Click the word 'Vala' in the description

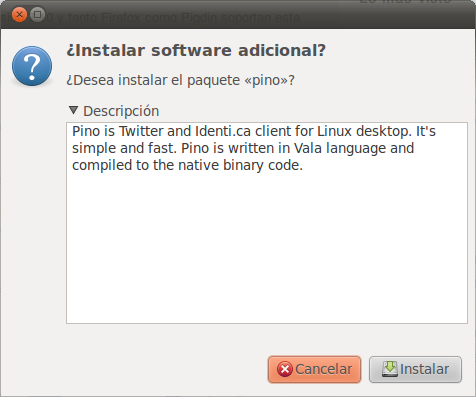tap(308, 148)
